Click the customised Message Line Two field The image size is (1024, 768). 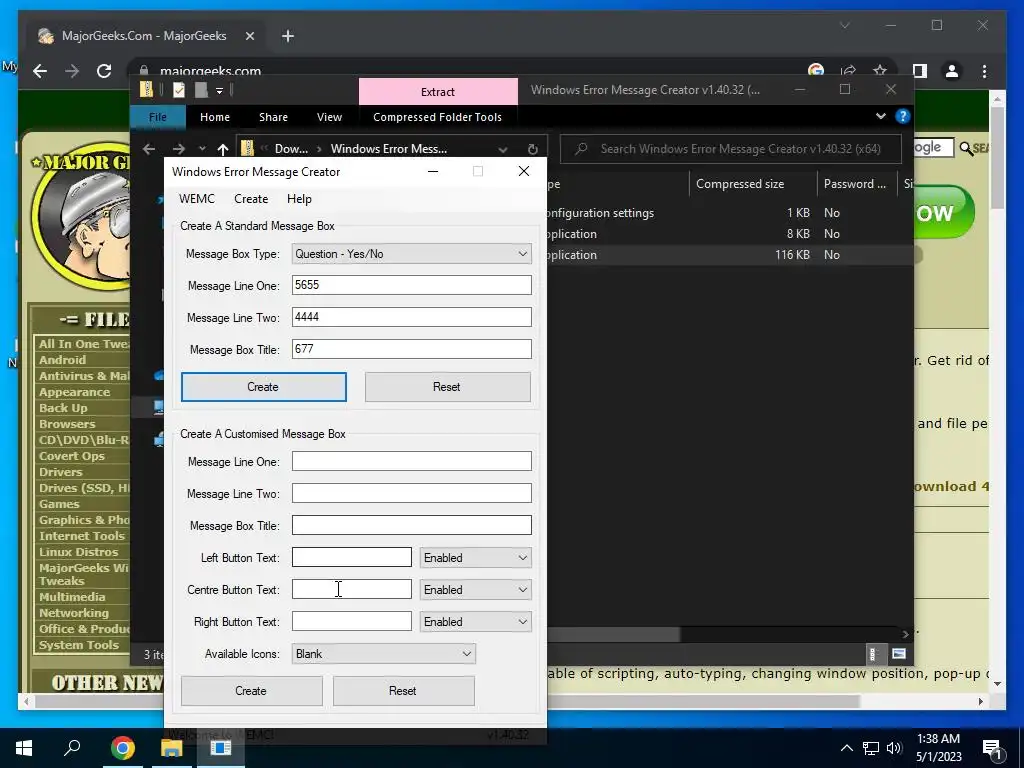tap(411, 493)
